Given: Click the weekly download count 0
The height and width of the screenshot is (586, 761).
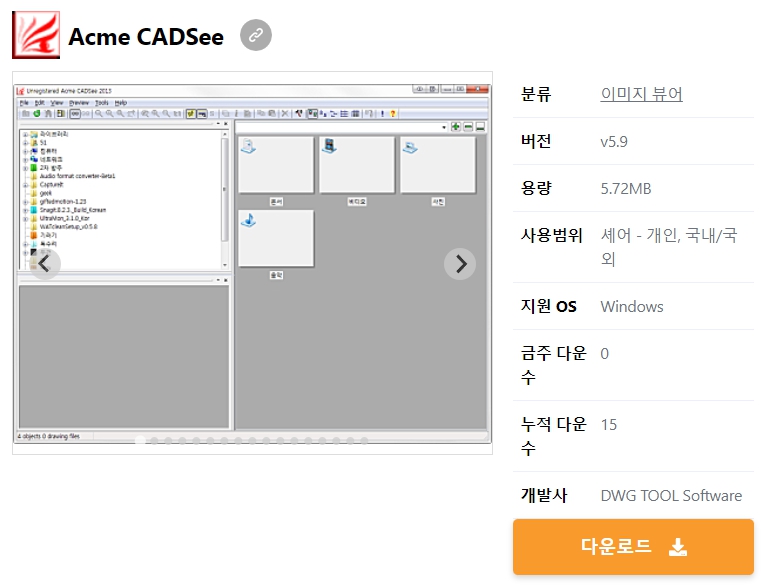Looking at the screenshot, I should pyautogui.click(x=604, y=353).
